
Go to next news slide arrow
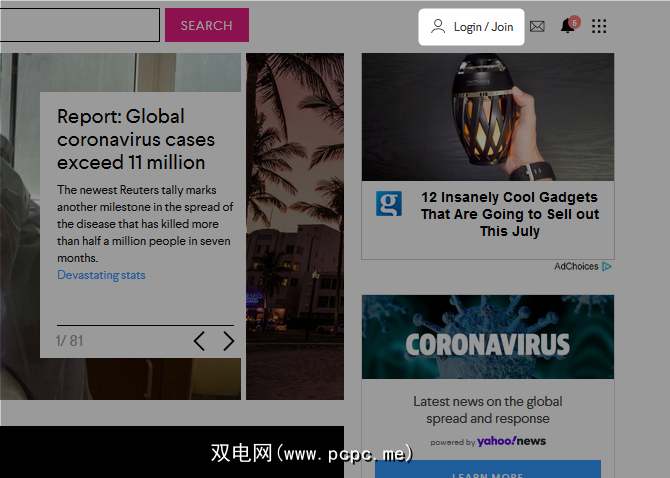pyautogui.click(x=229, y=341)
